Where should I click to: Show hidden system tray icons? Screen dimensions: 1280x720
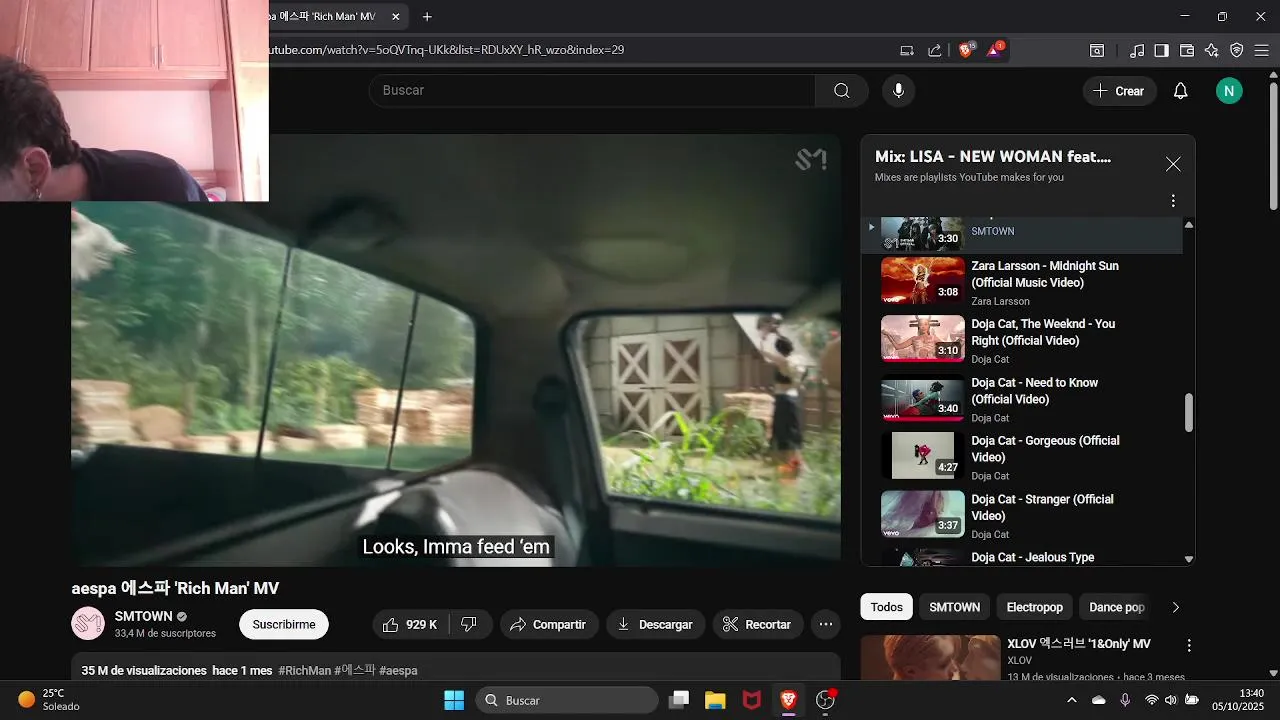point(1072,700)
